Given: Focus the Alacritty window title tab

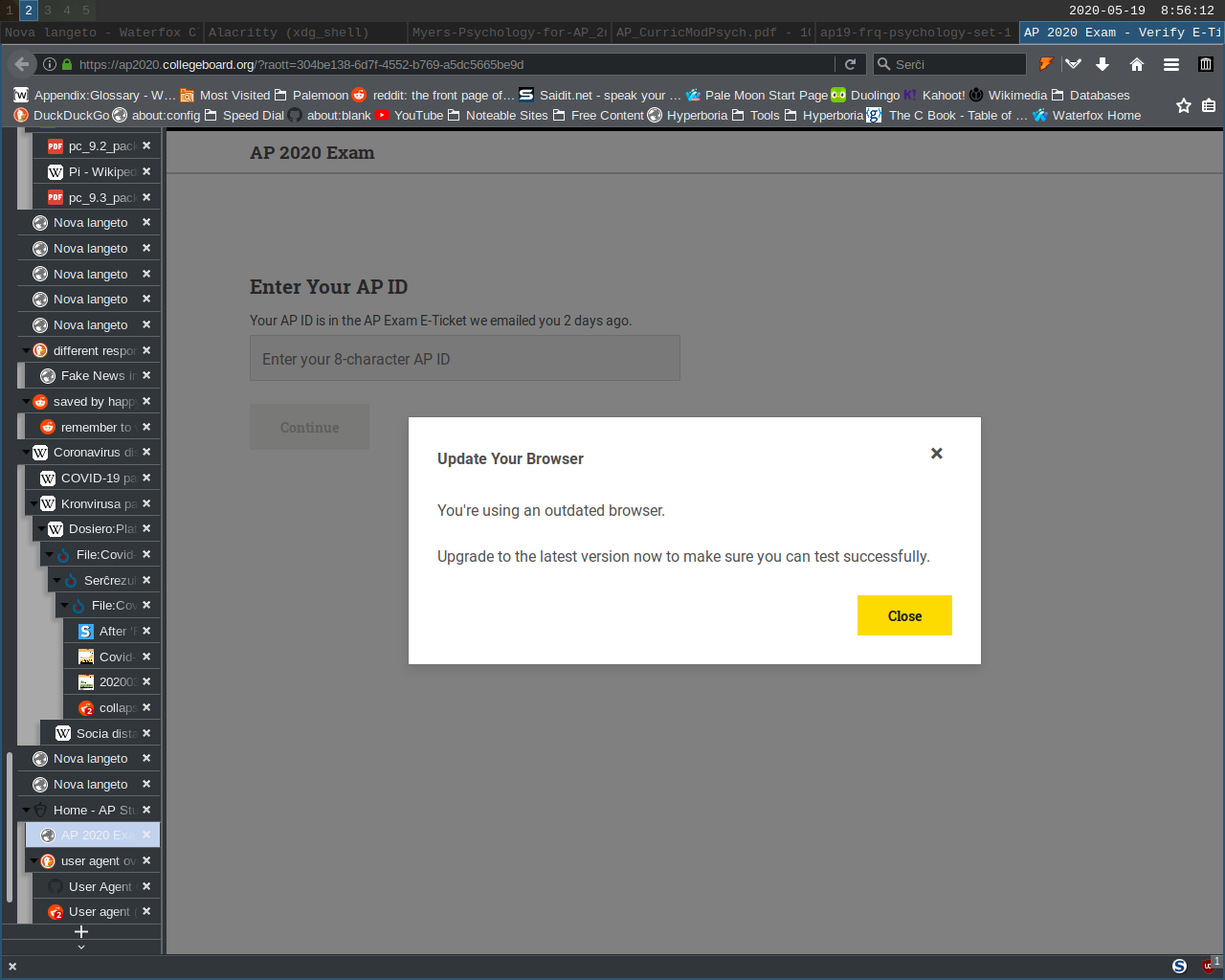Looking at the screenshot, I should (x=305, y=33).
